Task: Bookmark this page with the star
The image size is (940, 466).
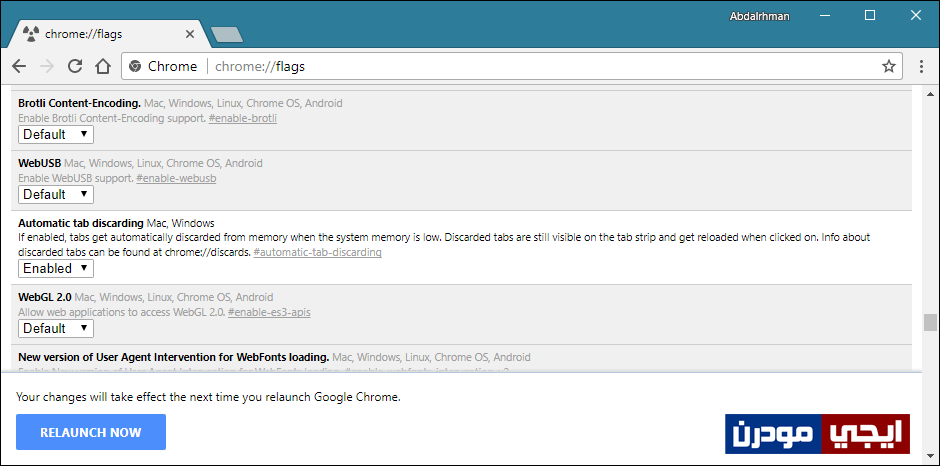Action: coord(888,66)
